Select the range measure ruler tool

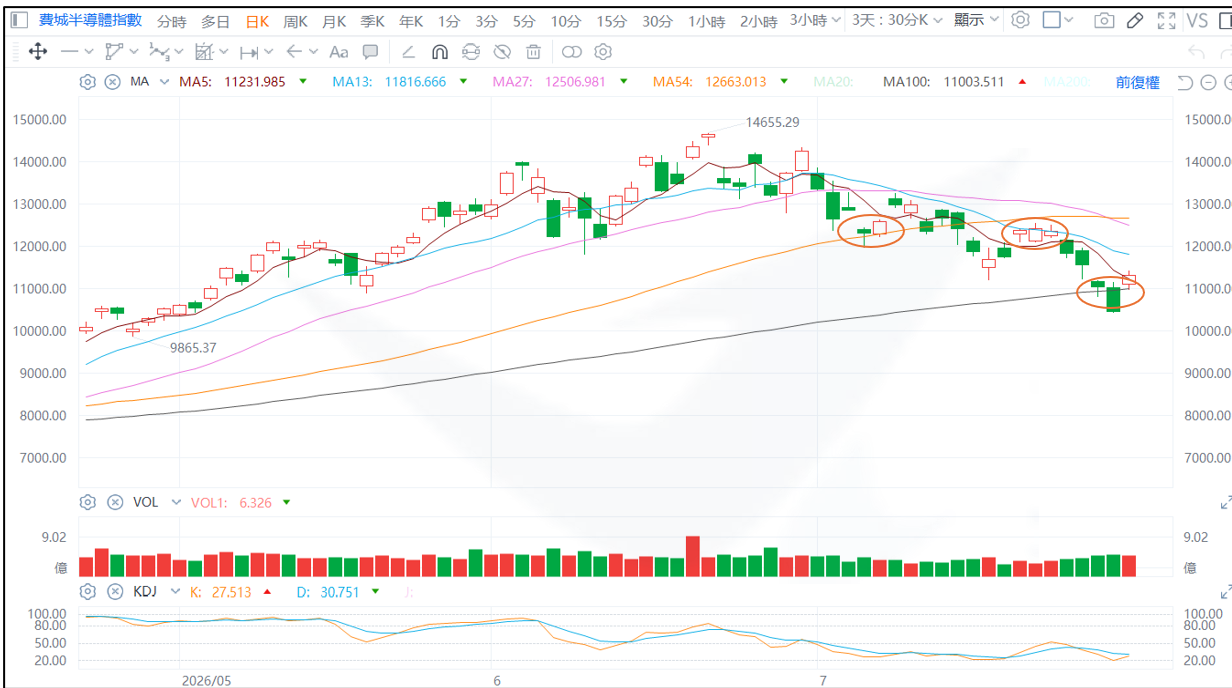pyautogui.click(x=250, y=52)
